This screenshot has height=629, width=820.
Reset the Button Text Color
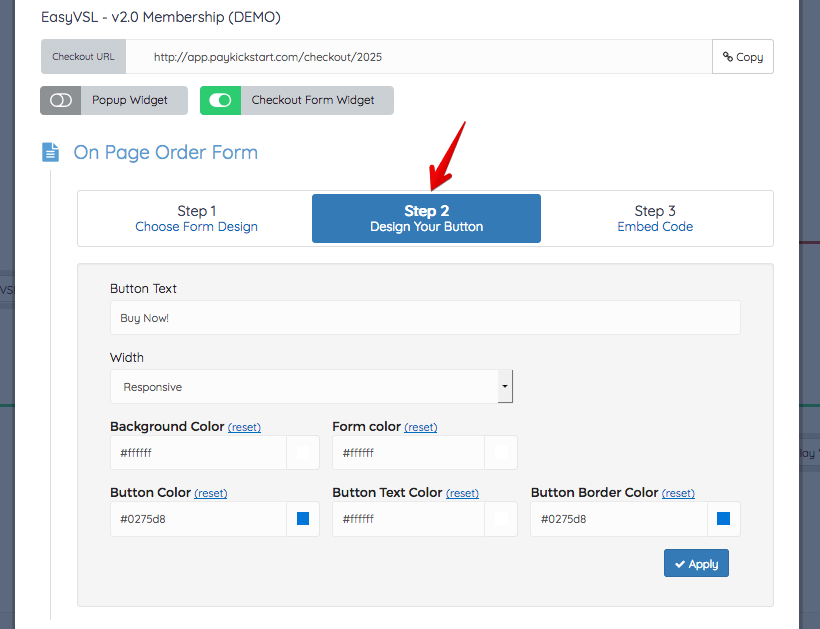tap(462, 493)
